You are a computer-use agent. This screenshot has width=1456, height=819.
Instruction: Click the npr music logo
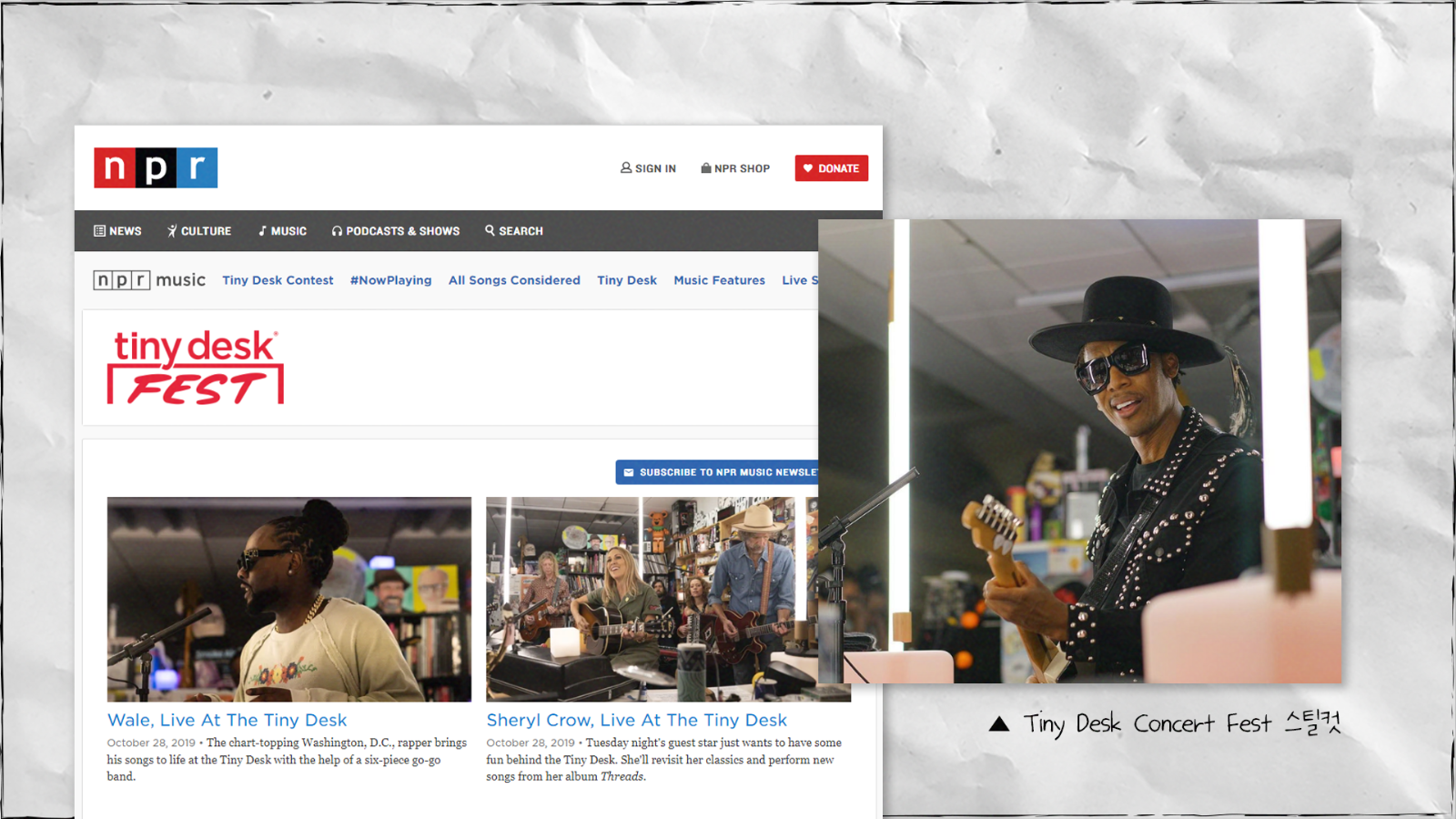pos(149,280)
